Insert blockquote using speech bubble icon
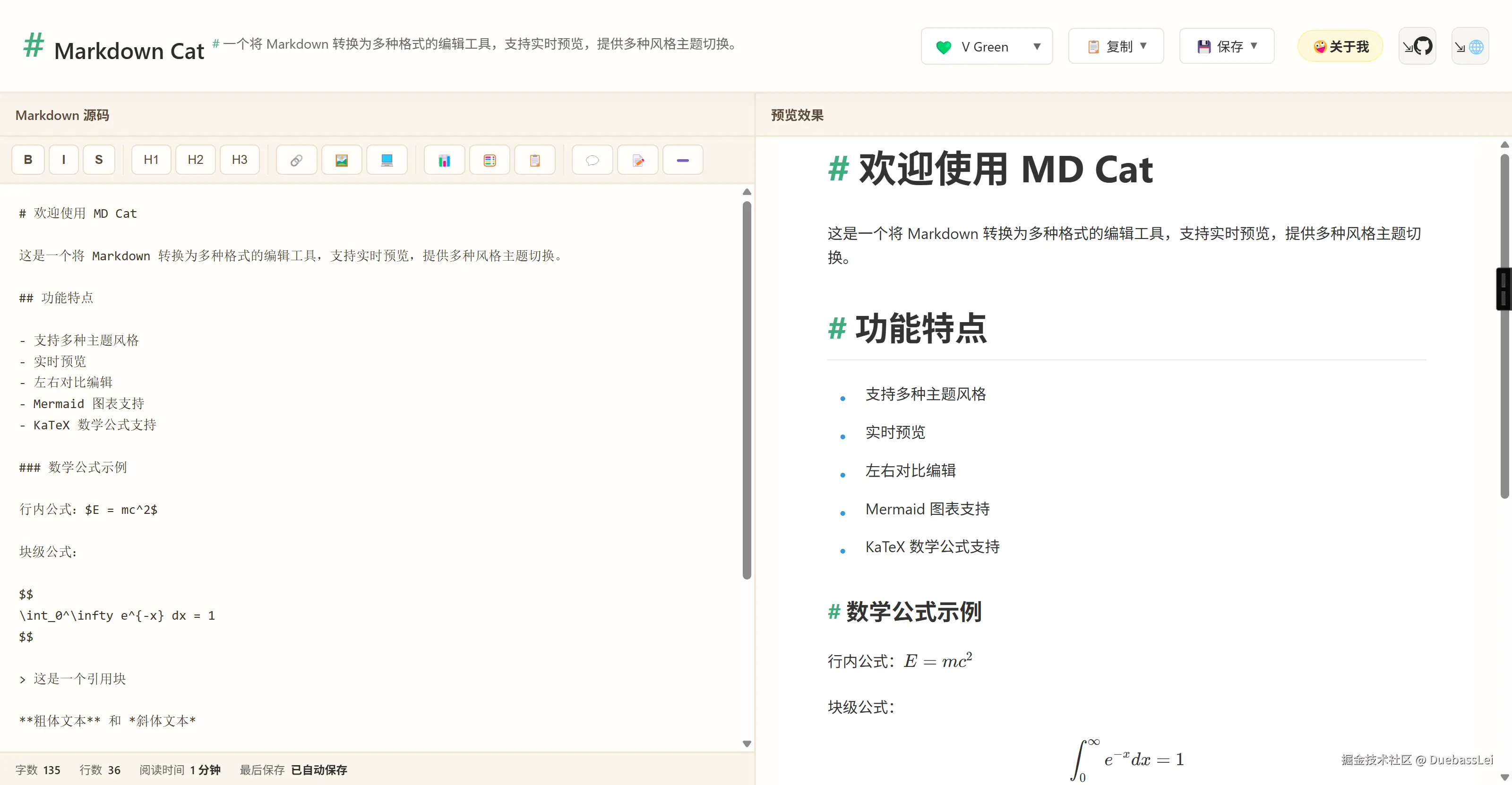The image size is (1512, 785). click(592, 160)
